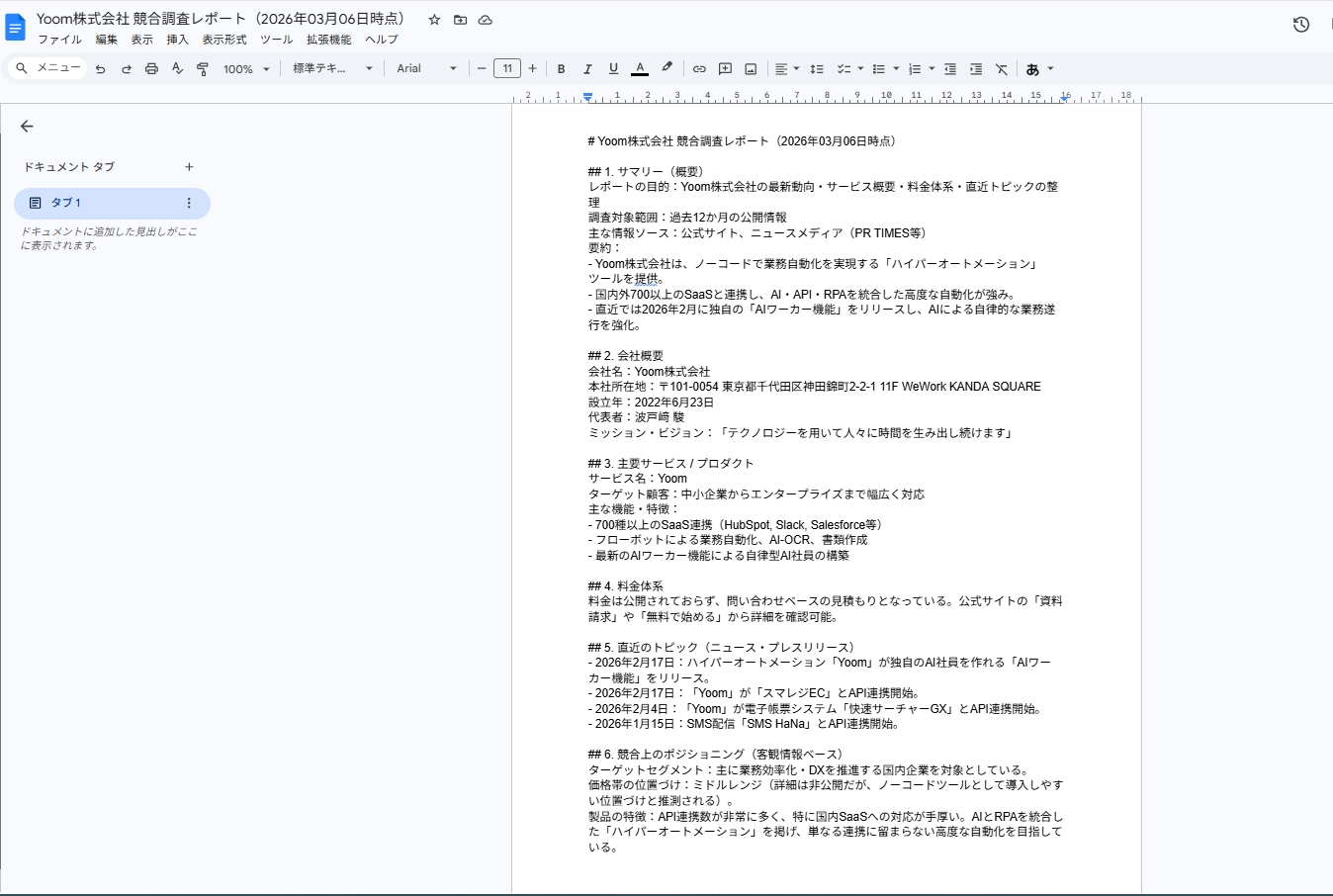
Task: Apply a checklist
Action: pos(844,69)
